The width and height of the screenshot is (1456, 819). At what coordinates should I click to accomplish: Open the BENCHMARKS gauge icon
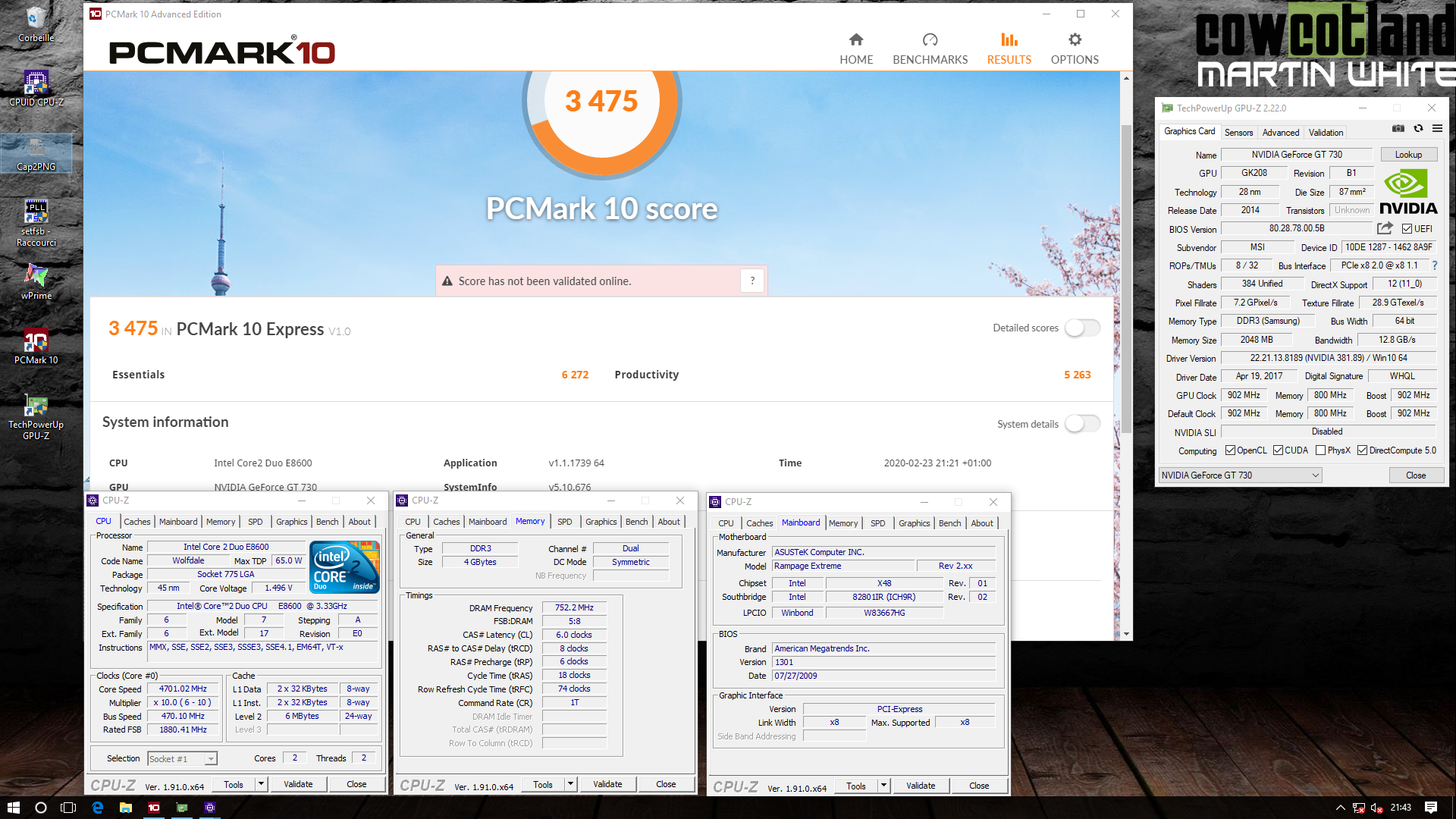(930, 39)
